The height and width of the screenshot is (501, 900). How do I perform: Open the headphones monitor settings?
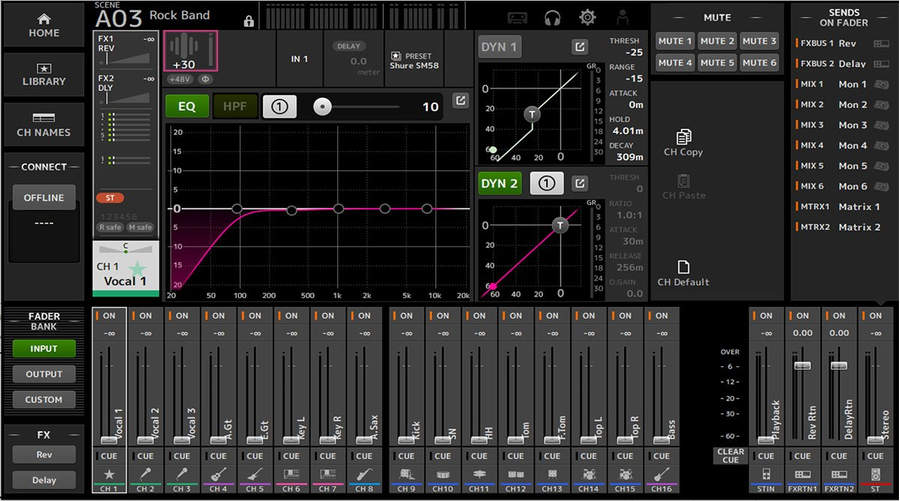(x=552, y=17)
